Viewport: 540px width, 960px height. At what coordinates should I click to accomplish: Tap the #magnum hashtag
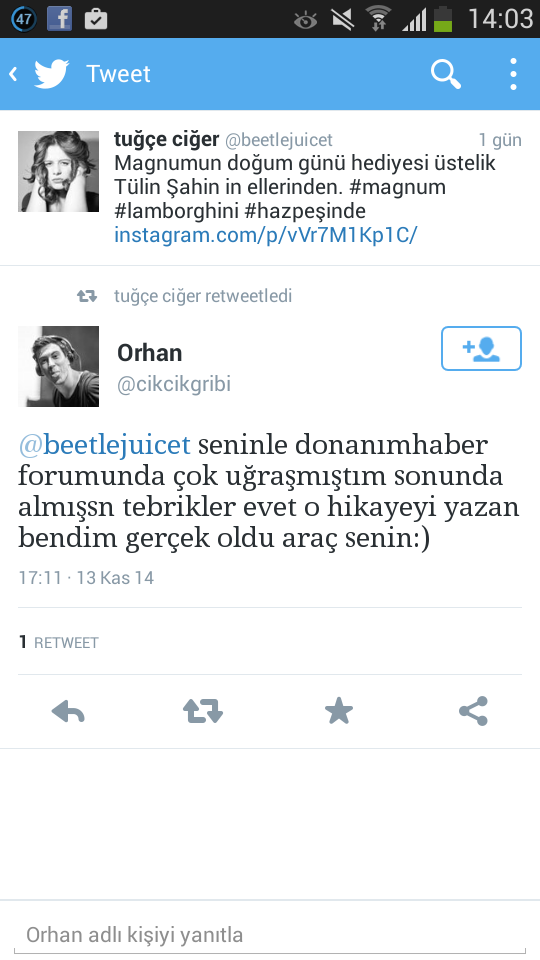pos(397,187)
